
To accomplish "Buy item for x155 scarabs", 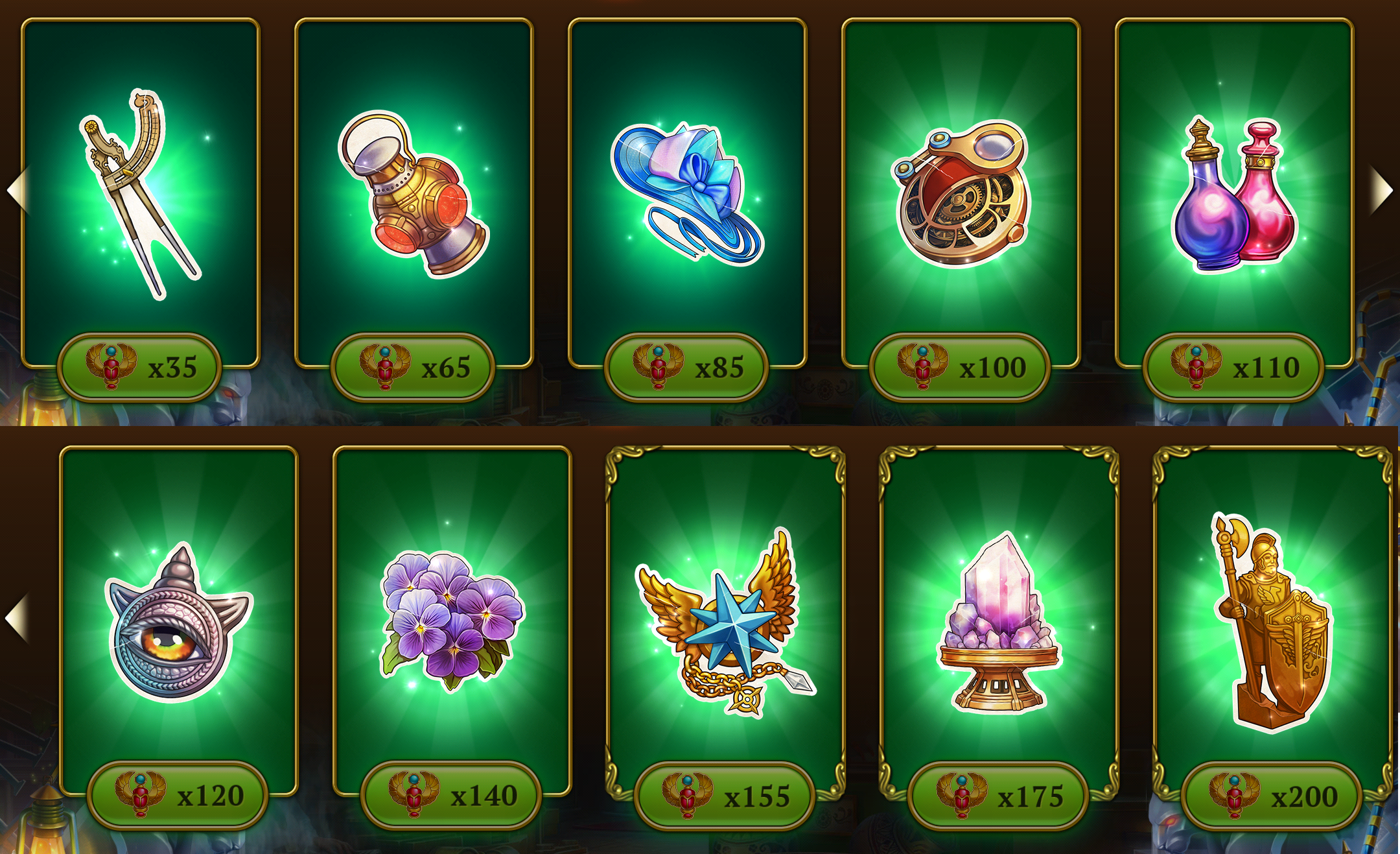I will click(x=725, y=796).
